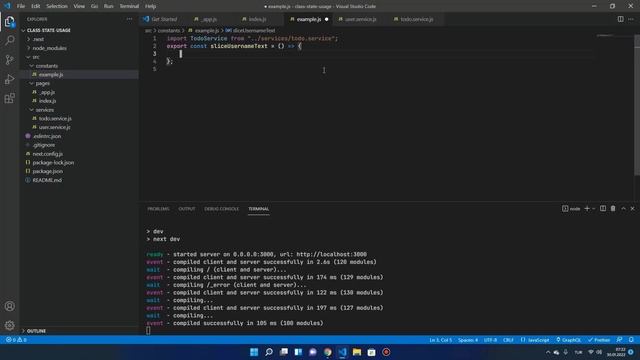Open Run and Debug view

point(9,79)
